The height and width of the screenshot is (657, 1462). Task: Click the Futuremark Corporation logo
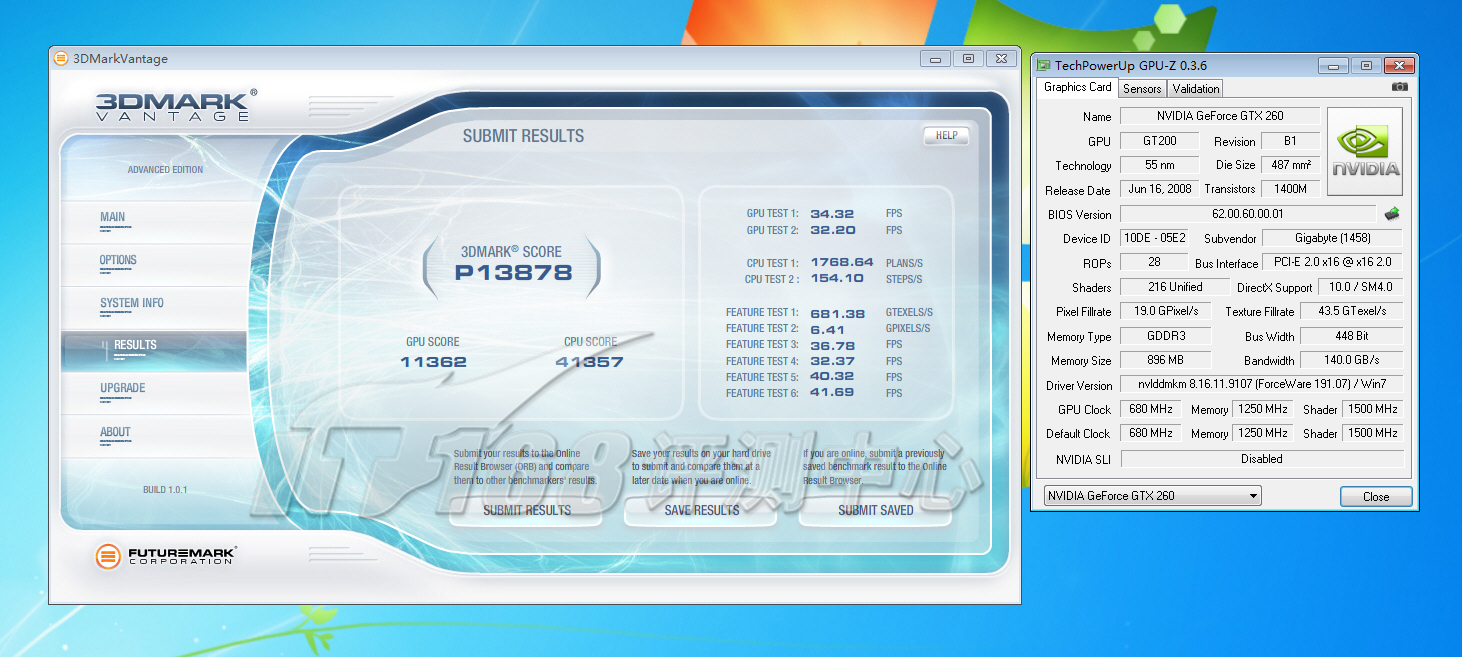coord(166,556)
